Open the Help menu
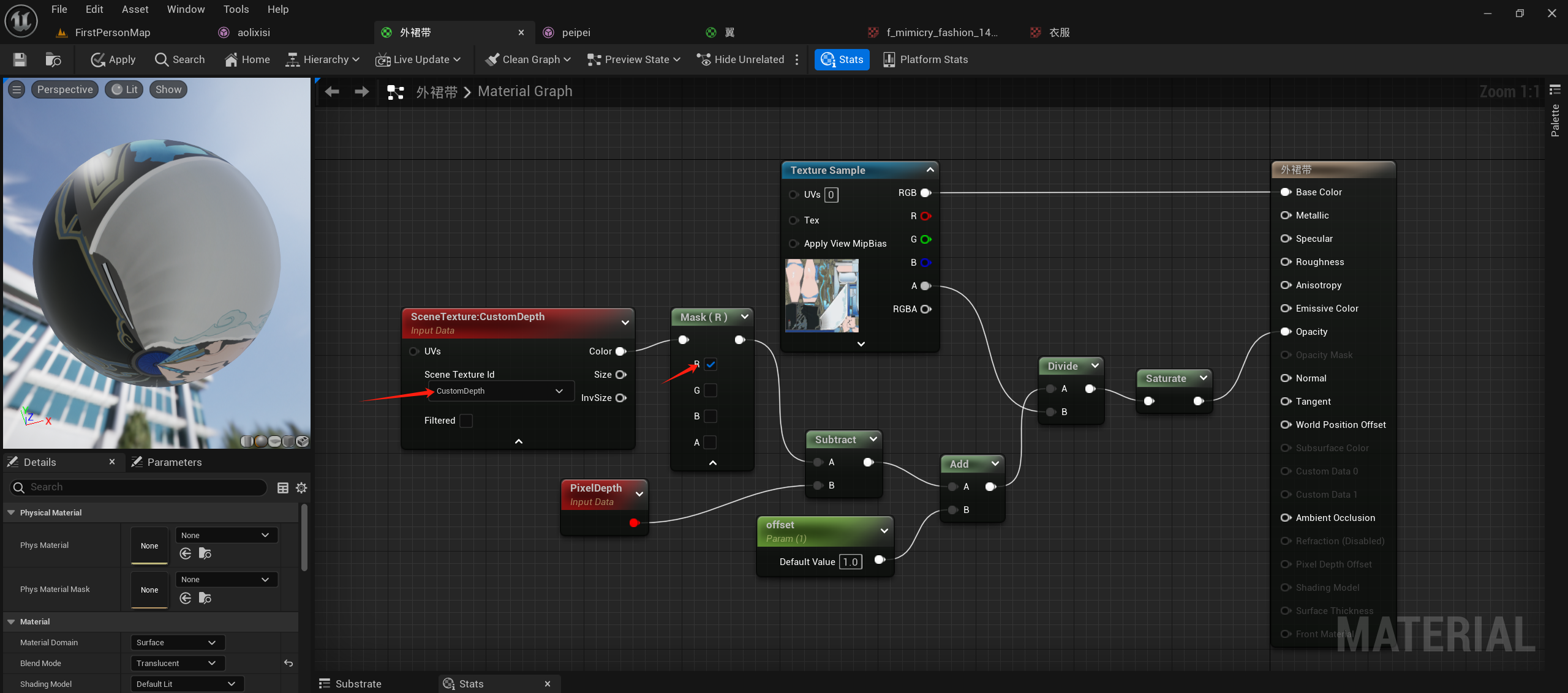1568x693 pixels. tap(278, 9)
